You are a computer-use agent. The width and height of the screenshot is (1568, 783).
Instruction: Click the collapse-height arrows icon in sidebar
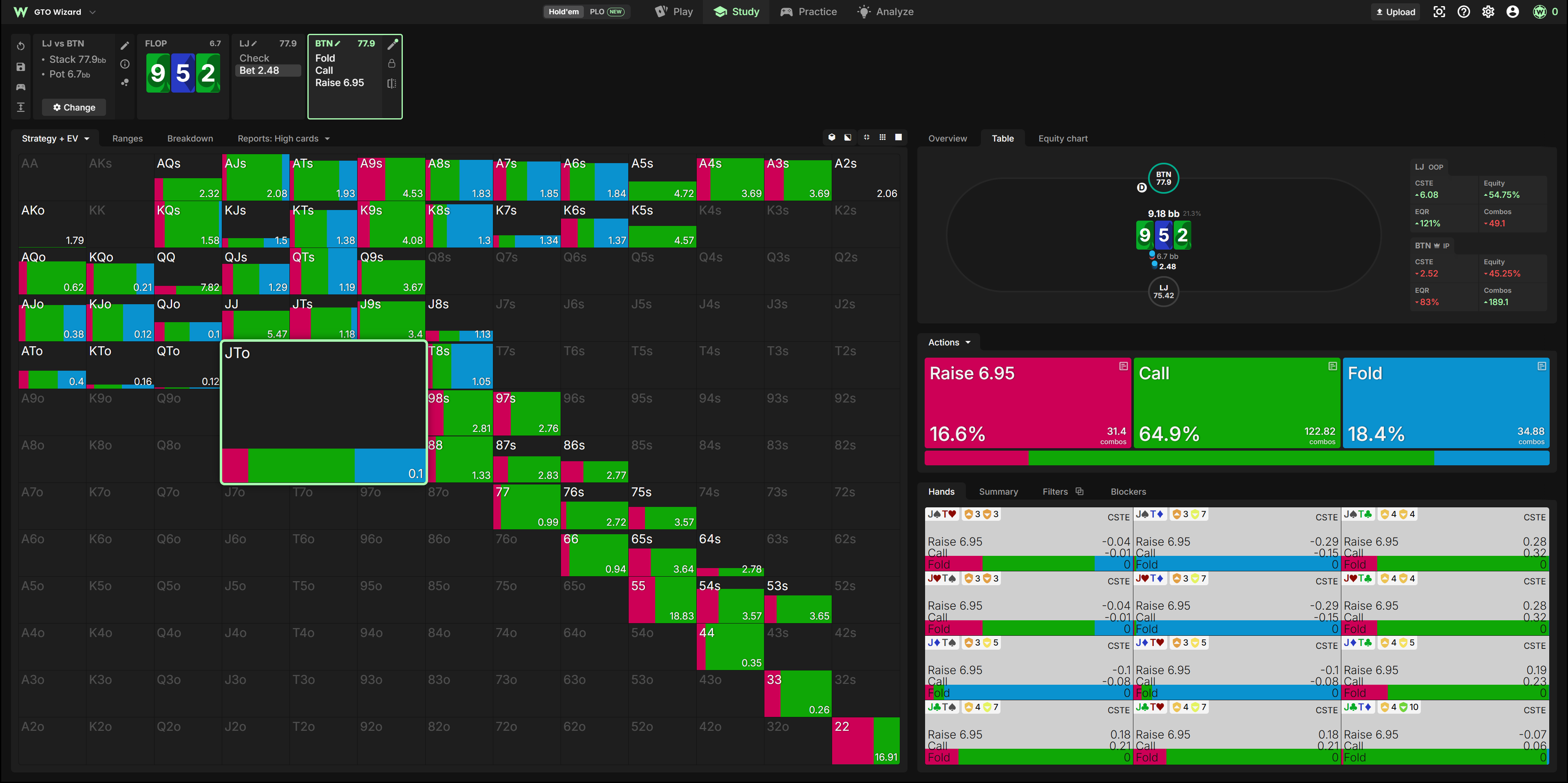(21, 107)
